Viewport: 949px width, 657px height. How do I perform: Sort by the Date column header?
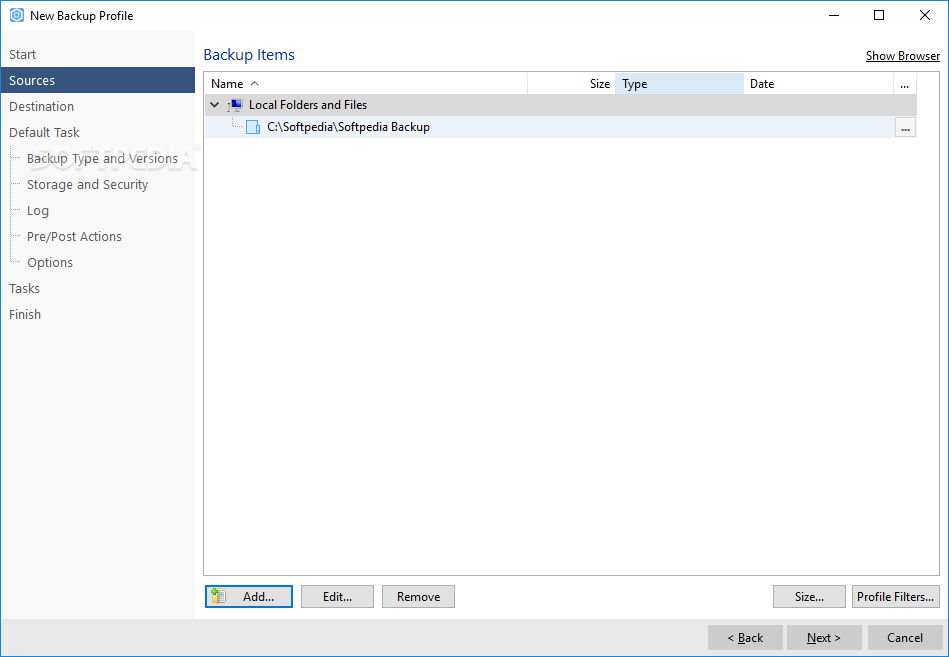[818, 84]
